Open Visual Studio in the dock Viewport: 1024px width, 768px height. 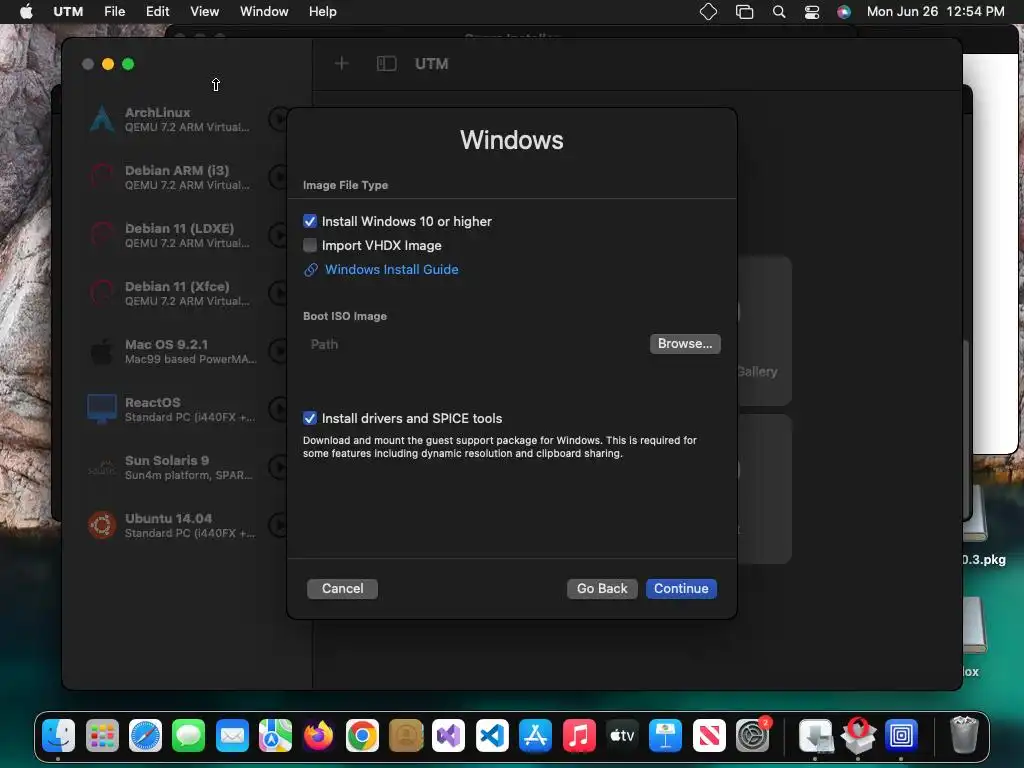449,735
